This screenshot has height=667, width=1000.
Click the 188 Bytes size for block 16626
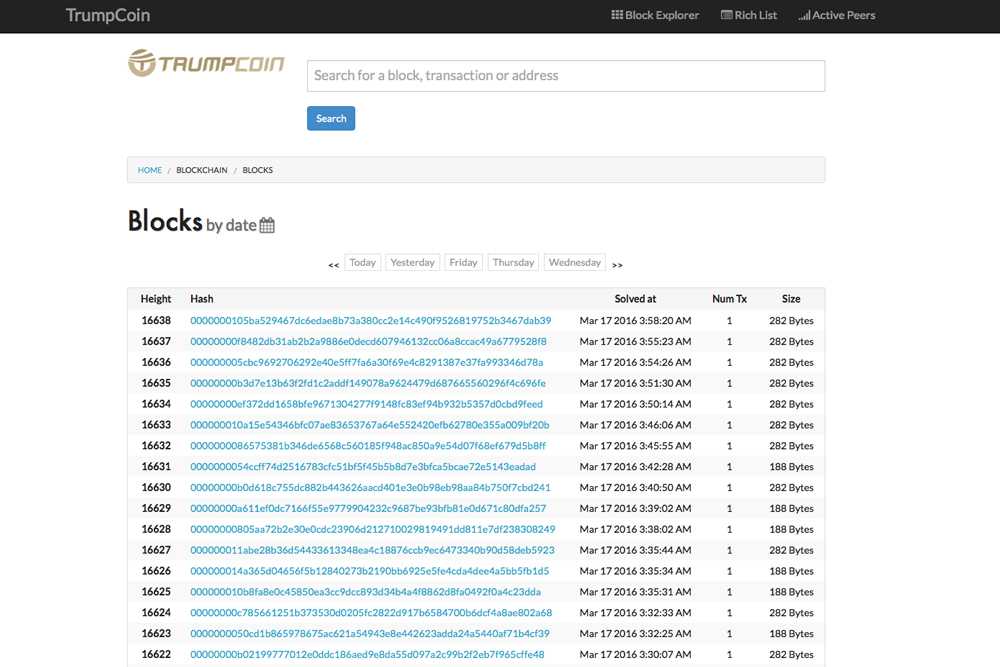(791, 571)
